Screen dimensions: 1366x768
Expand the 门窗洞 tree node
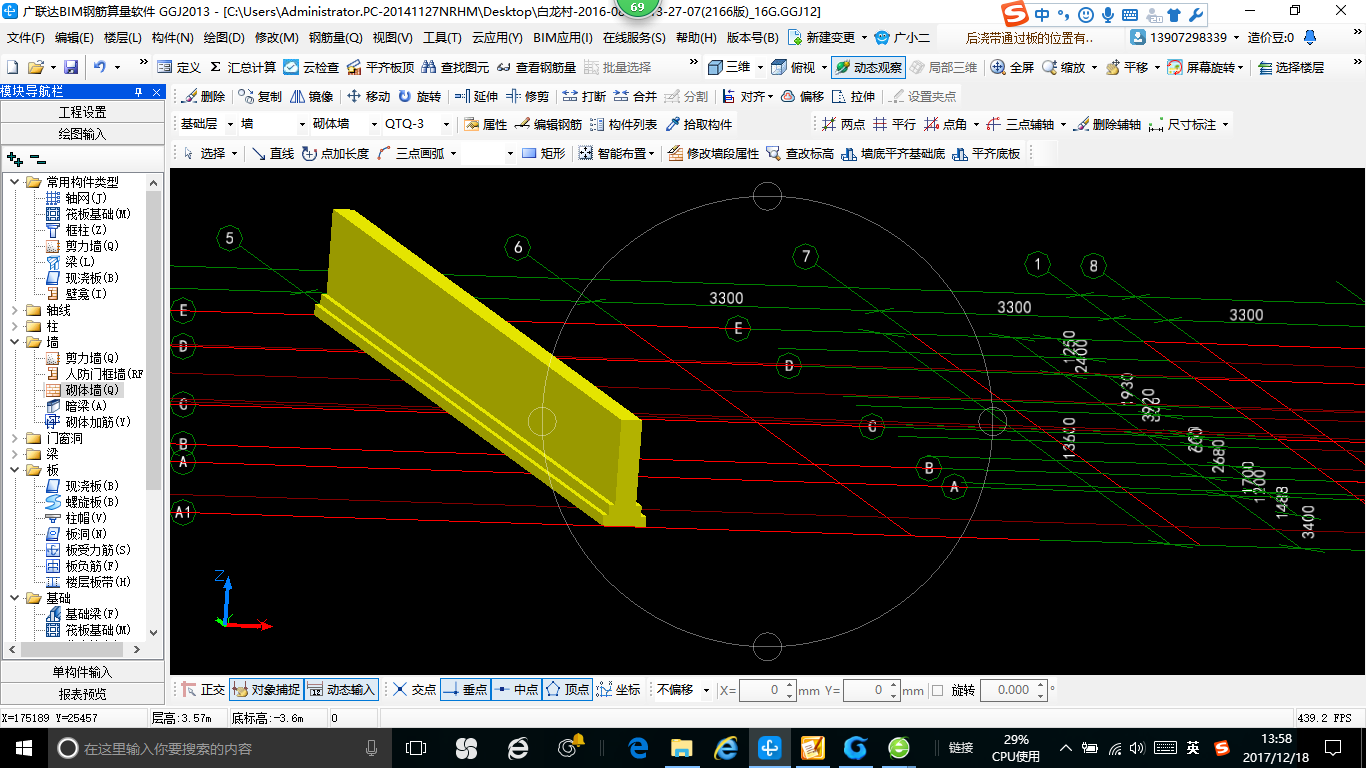coord(14,438)
